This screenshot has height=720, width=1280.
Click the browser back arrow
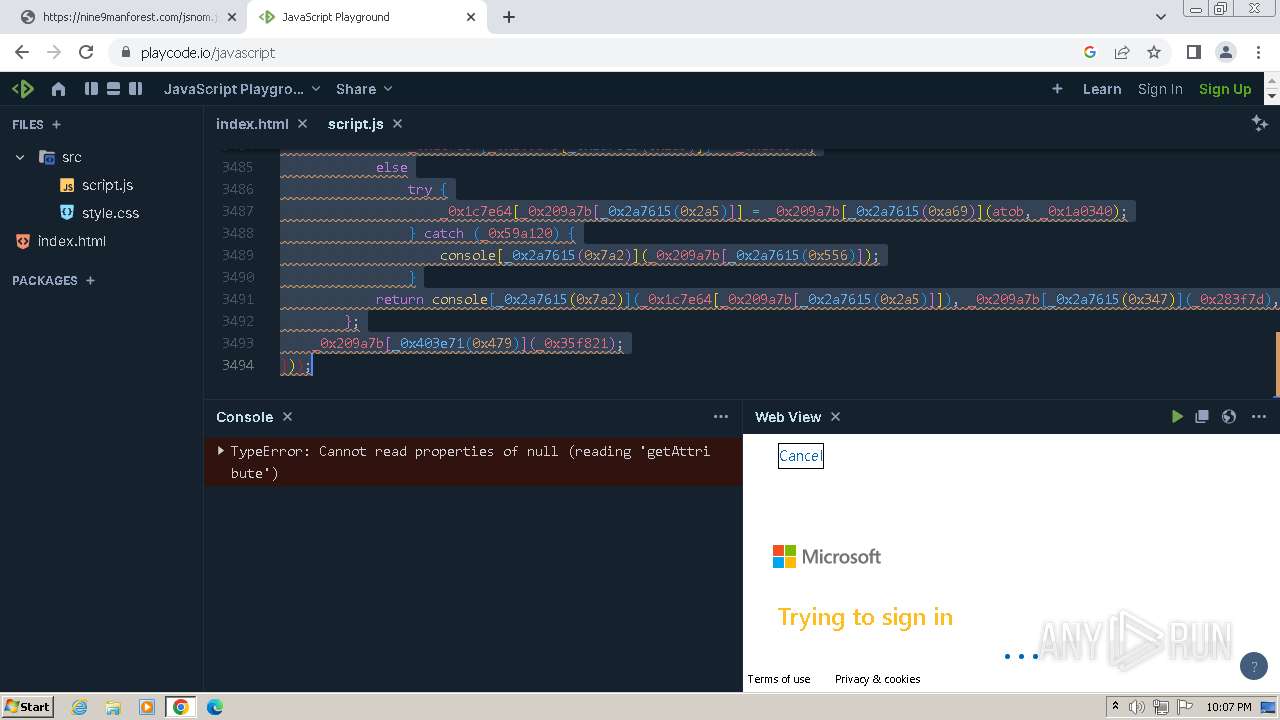pyautogui.click(x=22, y=52)
